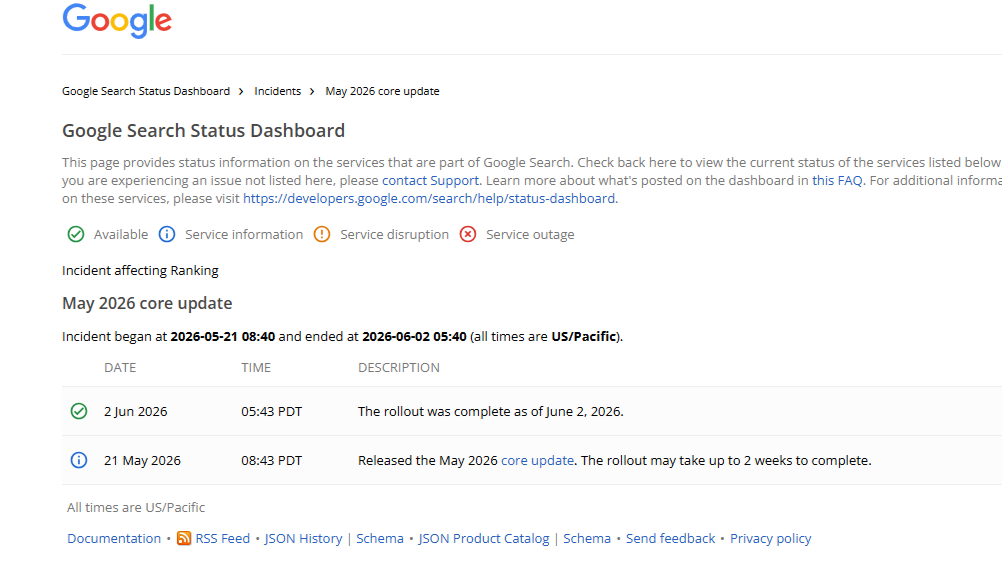Viewport: 1002px width, 565px height.
Task: Click the DESCRIPTION column header
Action: [399, 368]
